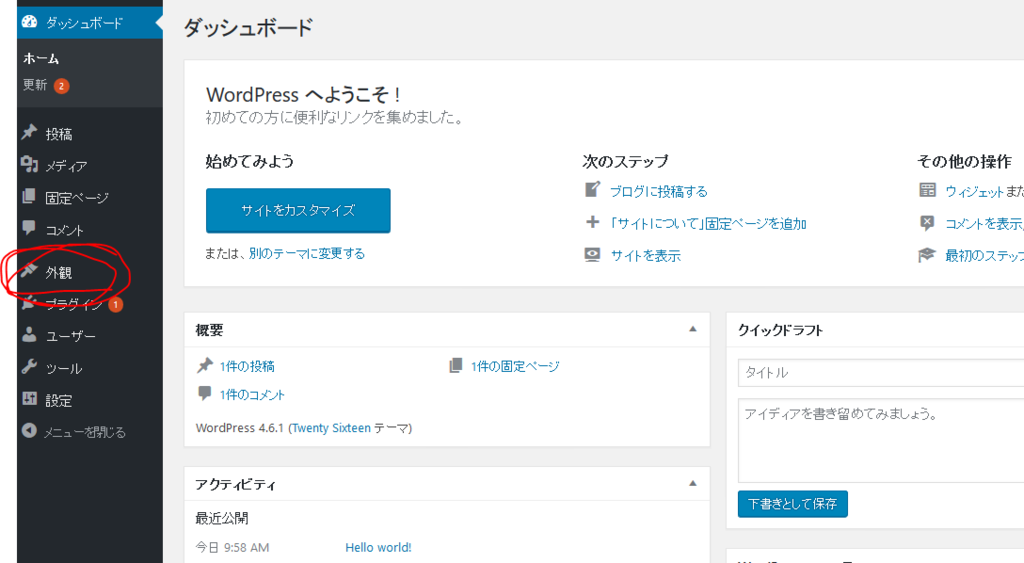The image size is (1024, 563).
Task: Click the media icon beside メディア
Action: coord(29,164)
